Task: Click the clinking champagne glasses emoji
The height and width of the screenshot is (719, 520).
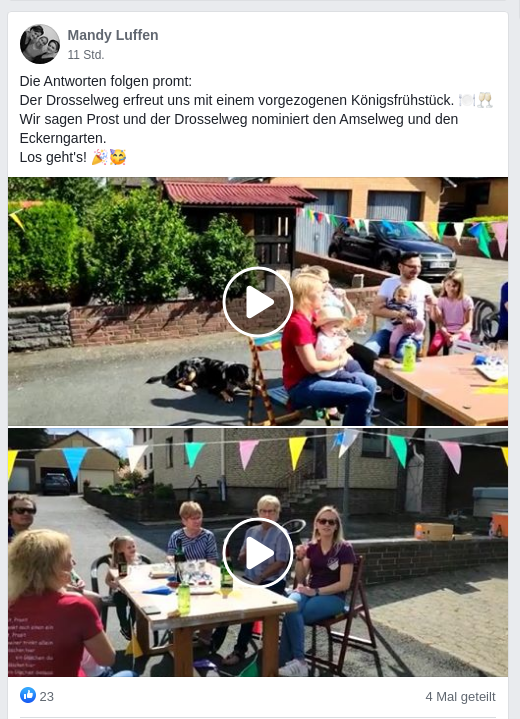Action: (485, 100)
